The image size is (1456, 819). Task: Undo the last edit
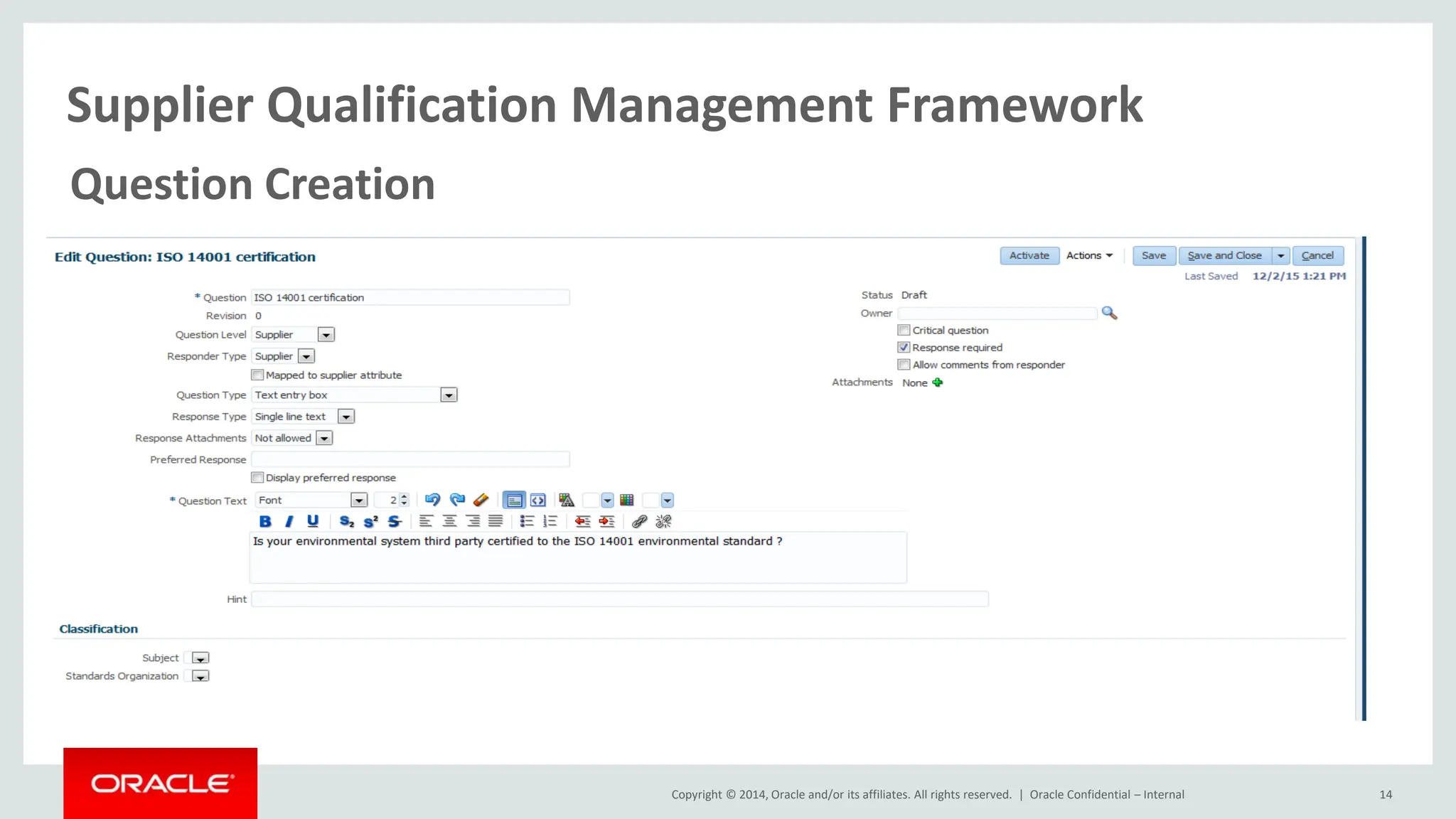[432, 500]
